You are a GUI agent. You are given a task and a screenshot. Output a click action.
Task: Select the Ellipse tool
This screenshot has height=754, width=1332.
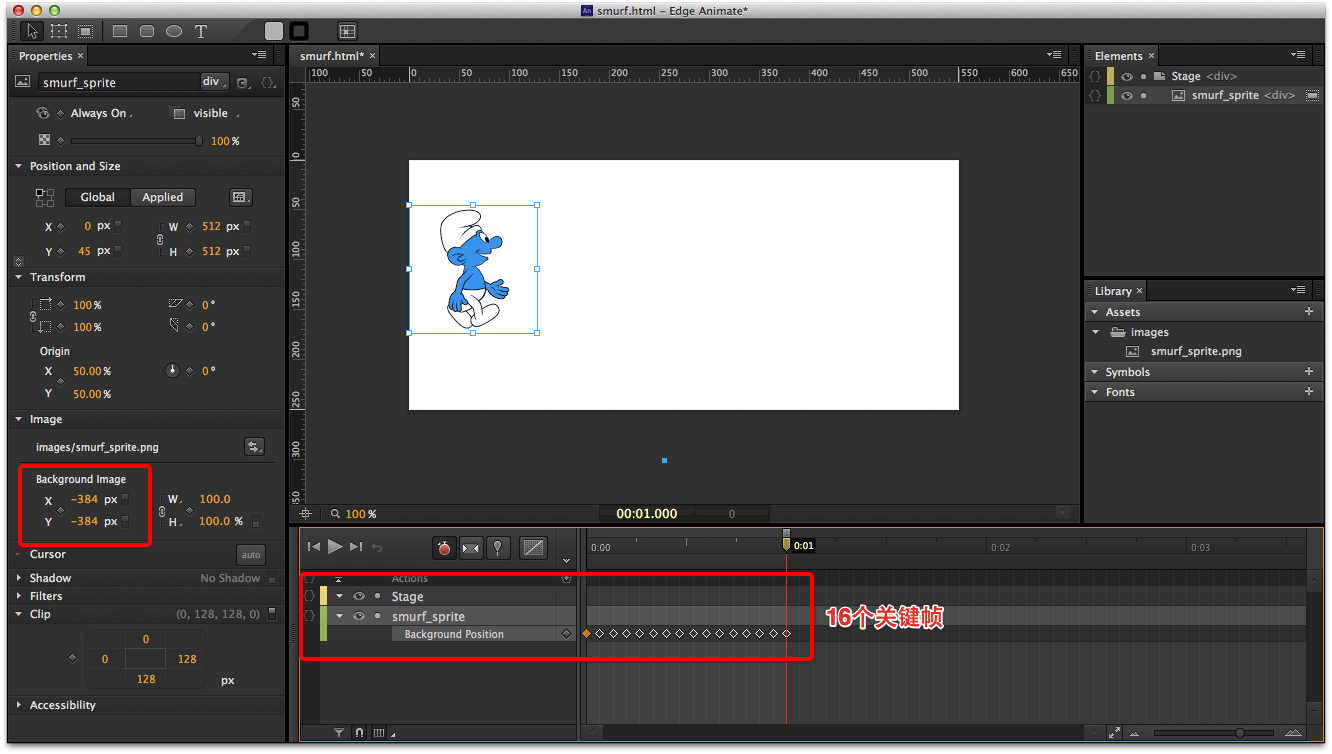pos(174,31)
